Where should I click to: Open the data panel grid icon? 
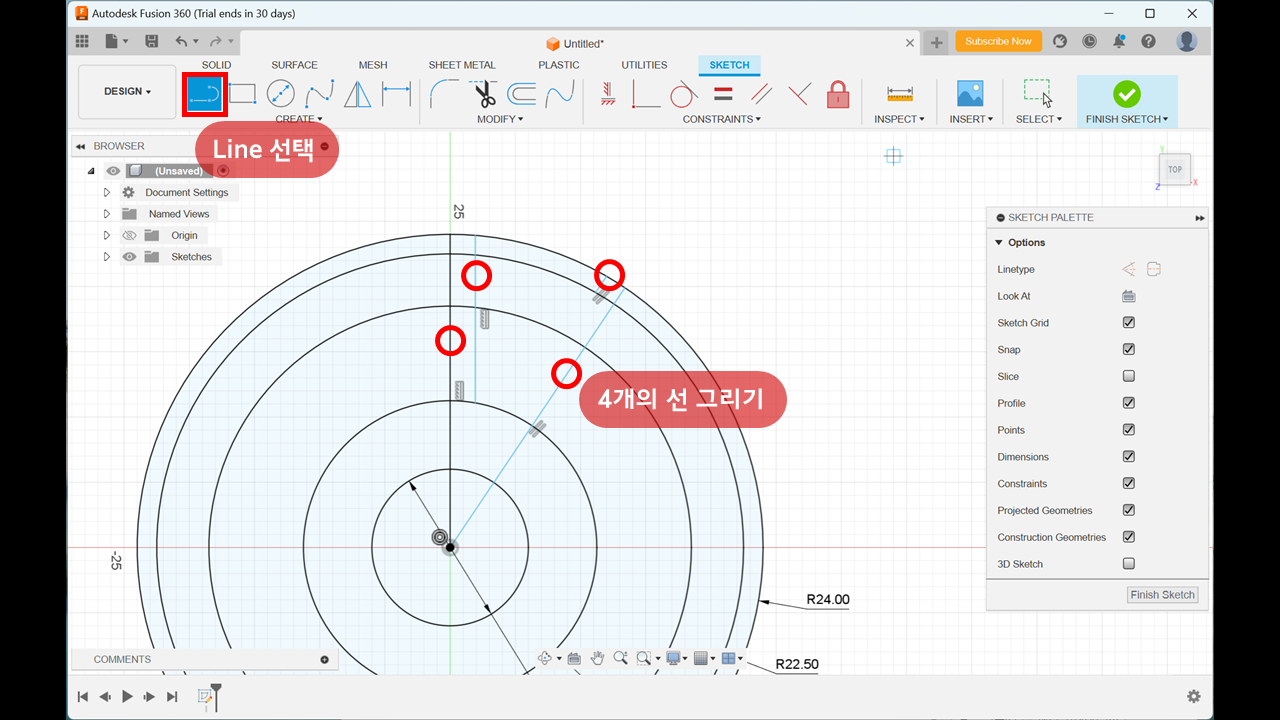(x=82, y=41)
